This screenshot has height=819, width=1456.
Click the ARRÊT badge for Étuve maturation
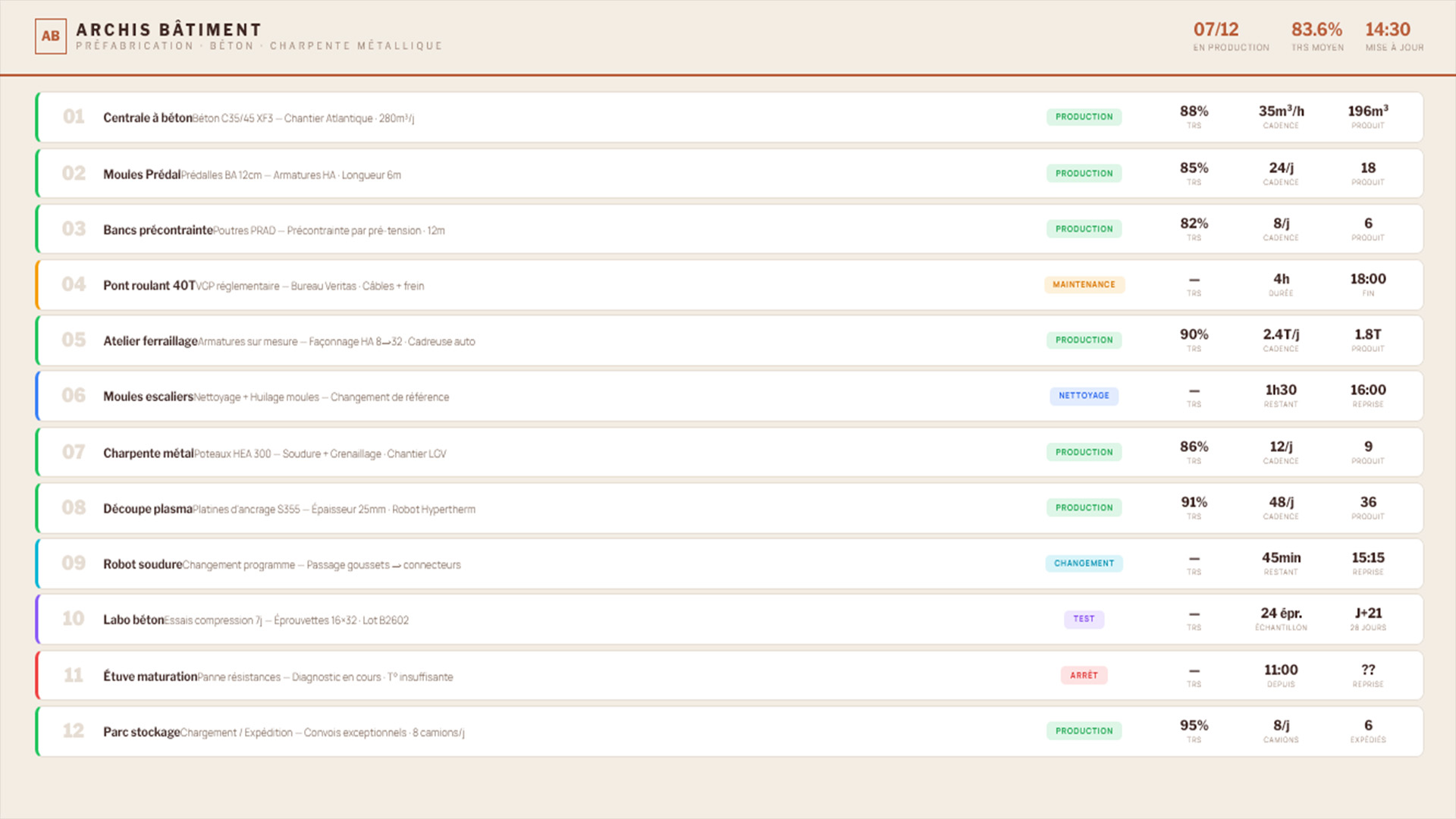(x=1084, y=675)
